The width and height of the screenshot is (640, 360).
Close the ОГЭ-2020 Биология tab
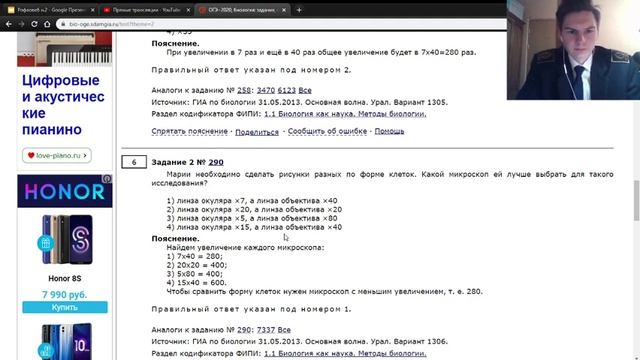[x=284, y=10]
